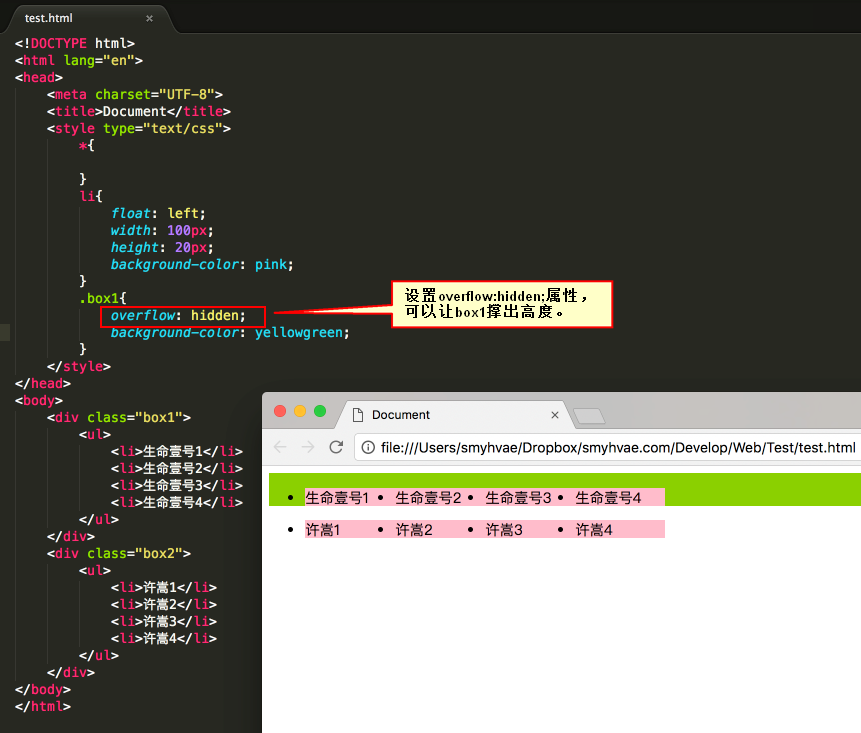Click the yellow annotation callout box
The width and height of the screenshot is (861, 733).
click(x=502, y=304)
